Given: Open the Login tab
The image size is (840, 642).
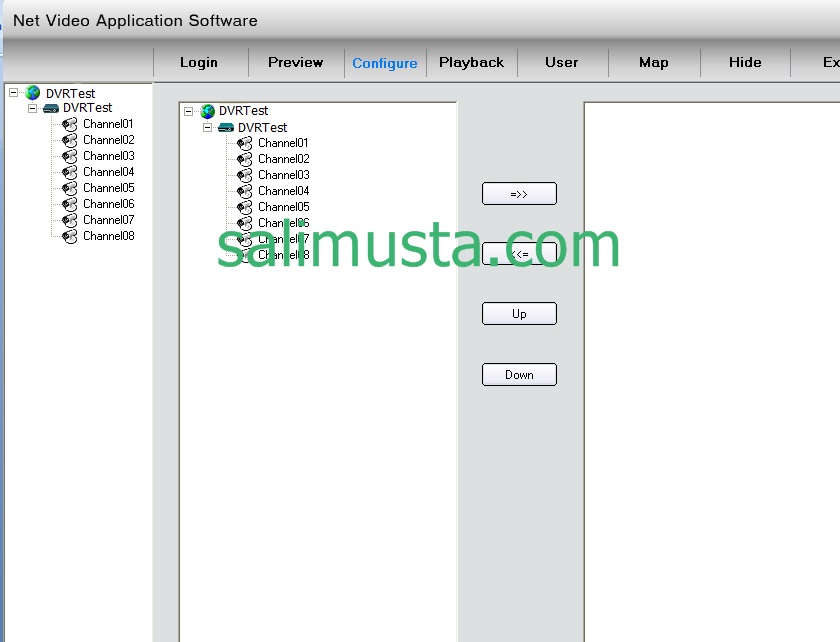Looking at the screenshot, I should coord(198,62).
